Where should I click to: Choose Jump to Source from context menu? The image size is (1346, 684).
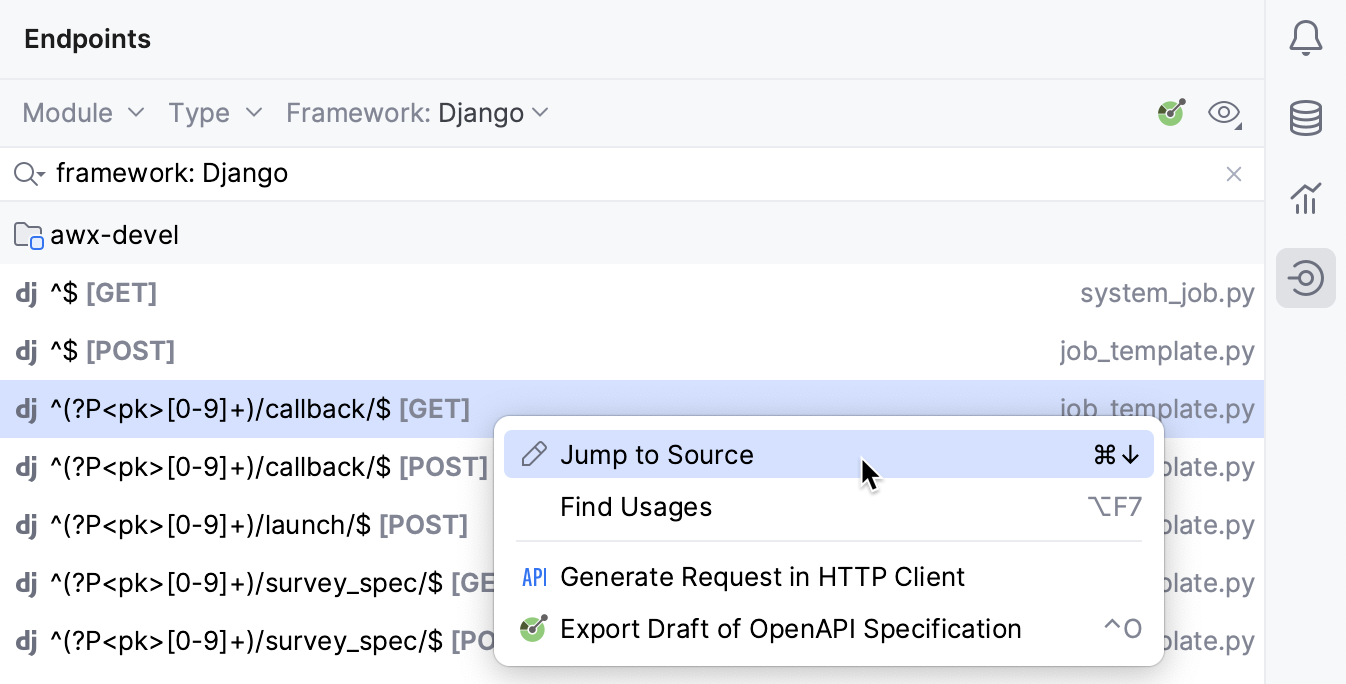pos(829,454)
